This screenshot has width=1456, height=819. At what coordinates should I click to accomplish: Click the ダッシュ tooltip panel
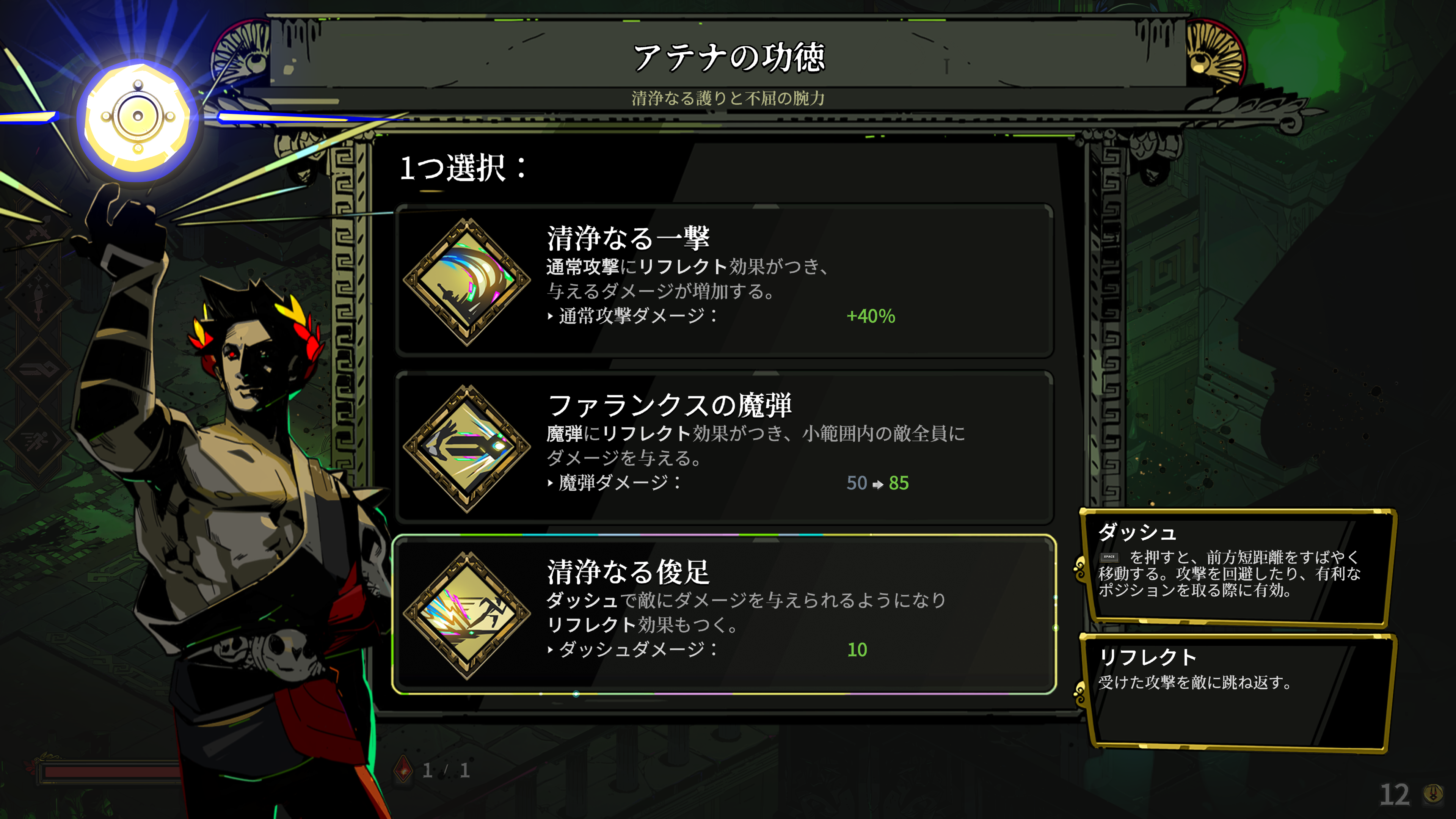tap(1237, 568)
